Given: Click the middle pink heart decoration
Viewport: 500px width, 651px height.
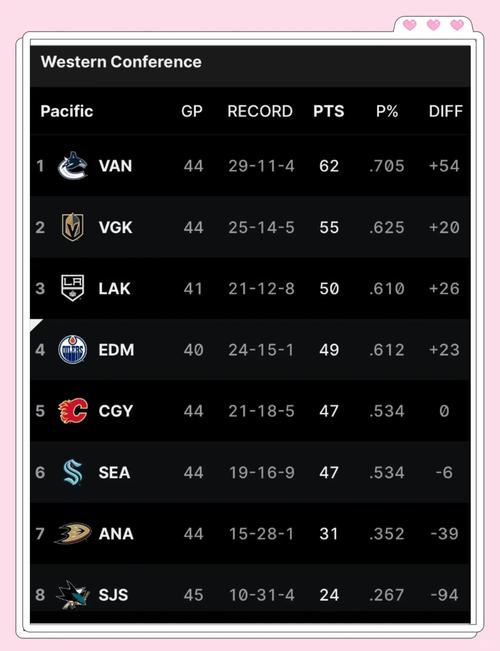Looking at the screenshot, I should 433,25.
